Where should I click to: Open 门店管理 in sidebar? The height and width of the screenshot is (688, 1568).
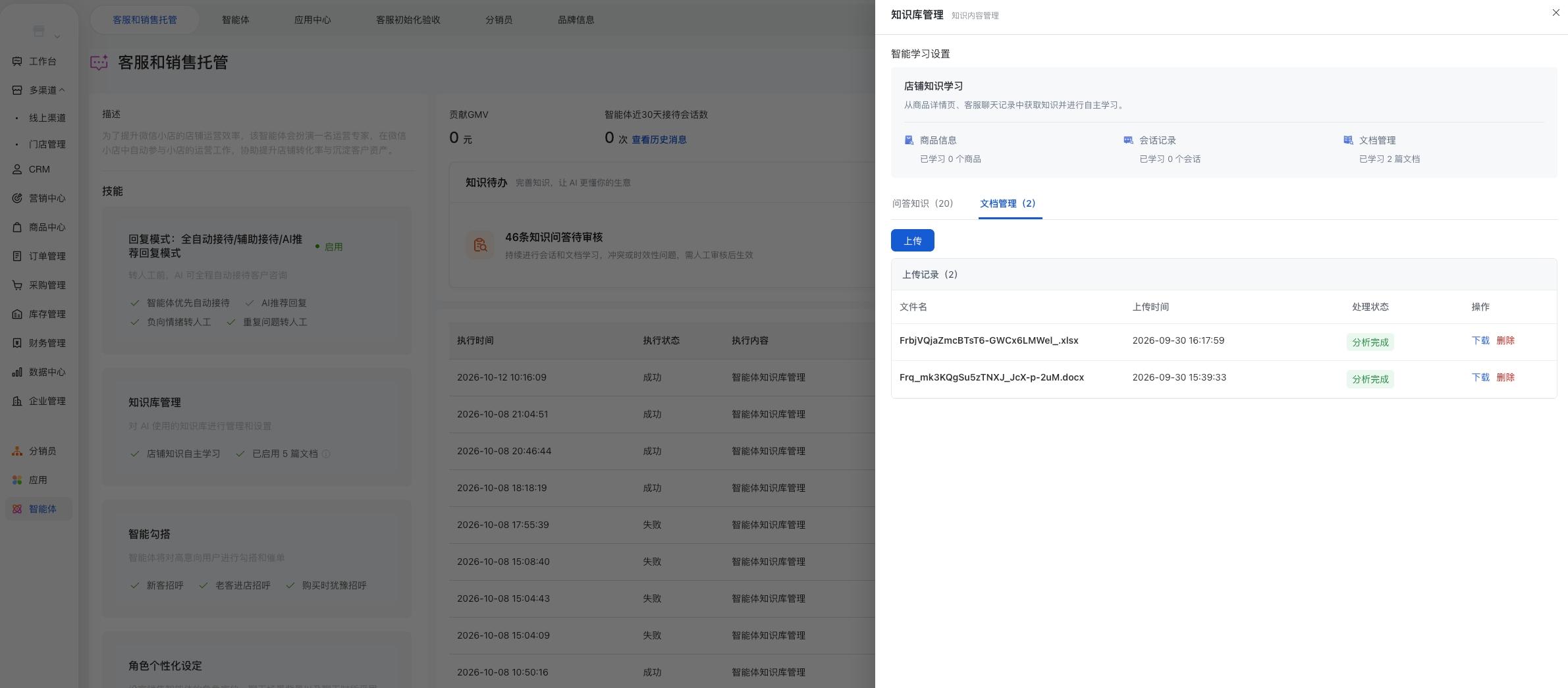click(x=47, y=144)
